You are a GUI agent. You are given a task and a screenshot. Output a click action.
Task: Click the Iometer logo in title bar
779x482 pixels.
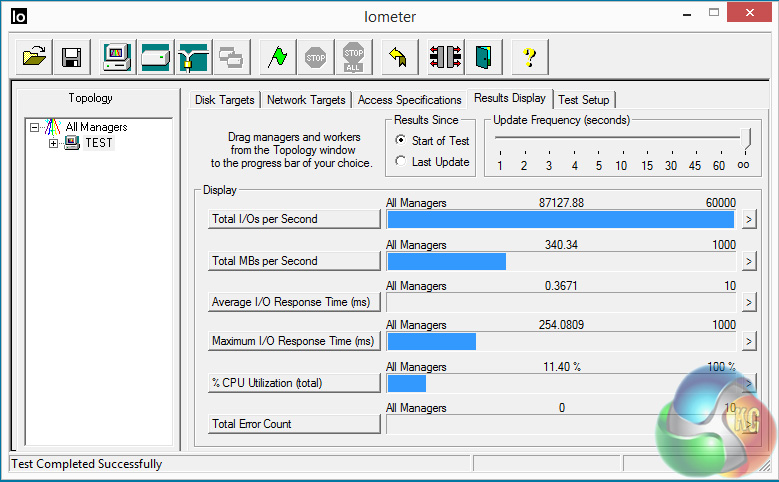(19, 16)
